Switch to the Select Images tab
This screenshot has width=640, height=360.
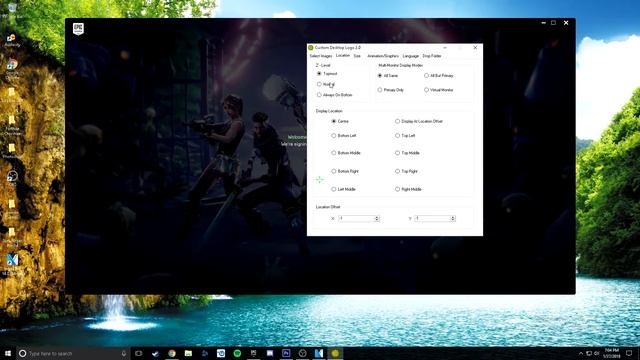pyautogui.click(x=320, y=56)
